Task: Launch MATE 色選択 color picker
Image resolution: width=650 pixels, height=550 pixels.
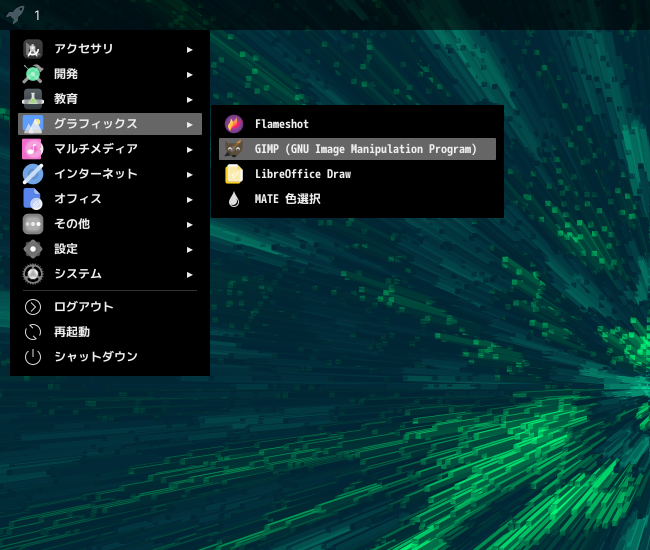Action: [357, 199]
